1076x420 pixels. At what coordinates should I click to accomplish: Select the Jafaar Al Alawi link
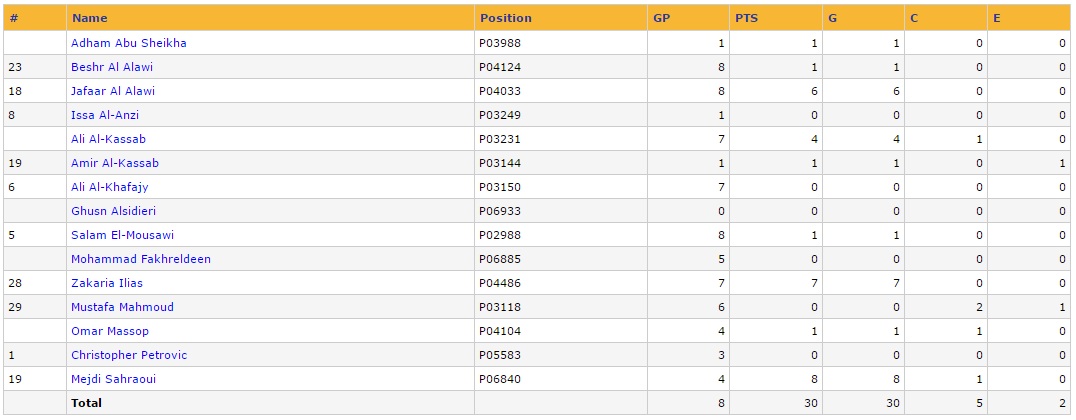[x=113, y=91]
